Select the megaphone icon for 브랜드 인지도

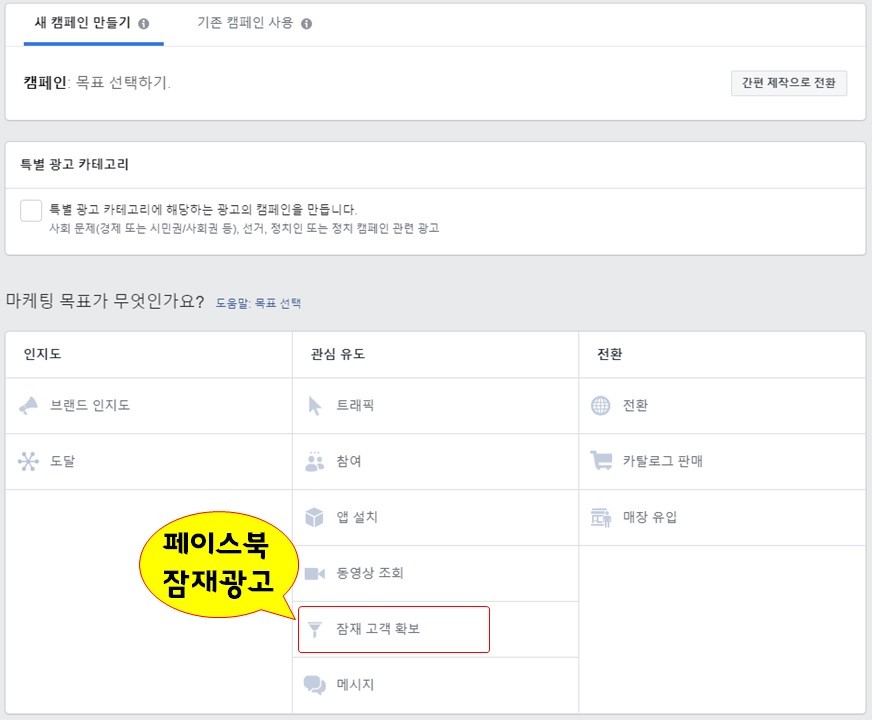click(x=28, y=406)
